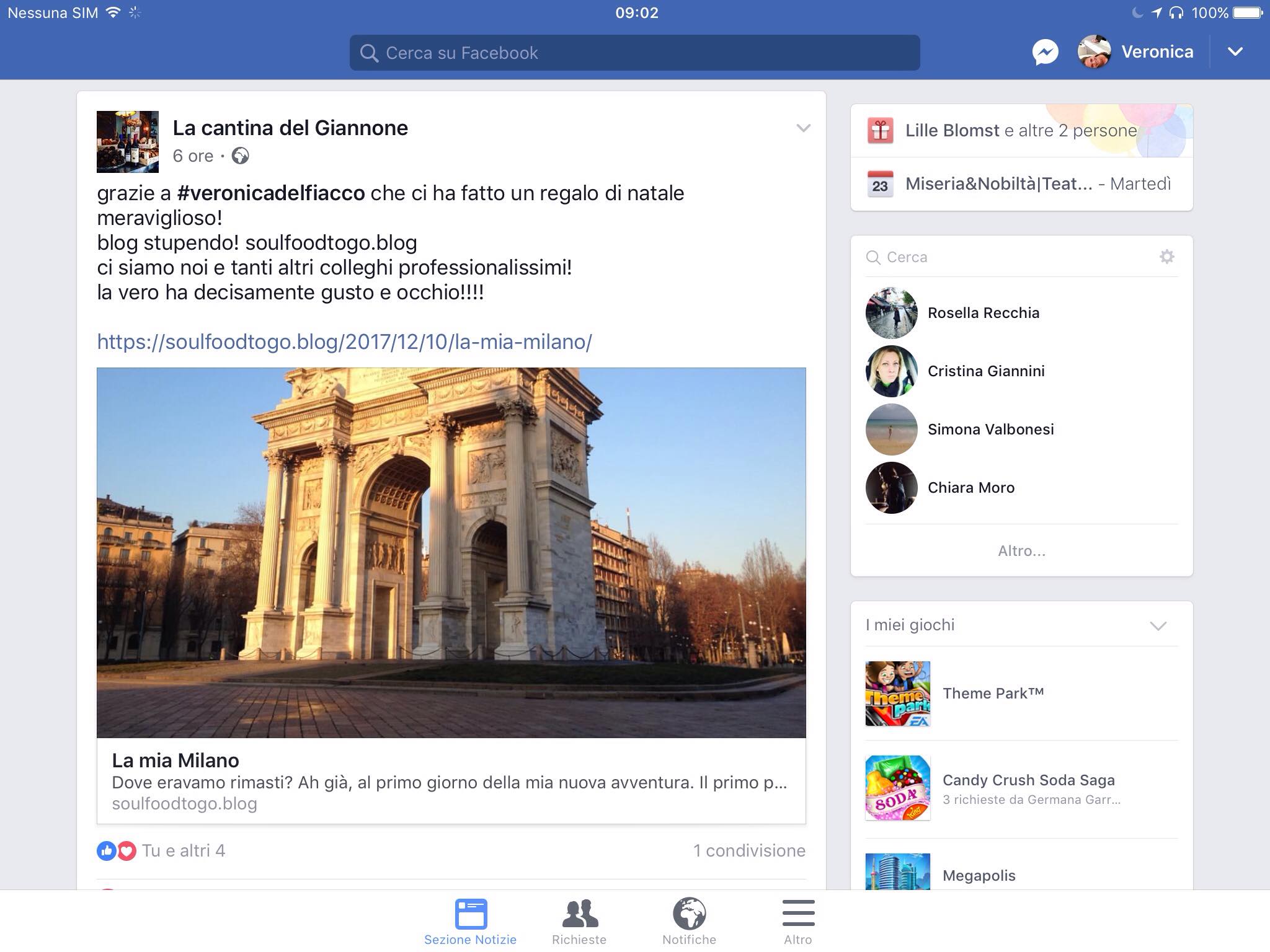
Task: Open the #veronicadelfiacco hashtag
Action: (271, 193)
